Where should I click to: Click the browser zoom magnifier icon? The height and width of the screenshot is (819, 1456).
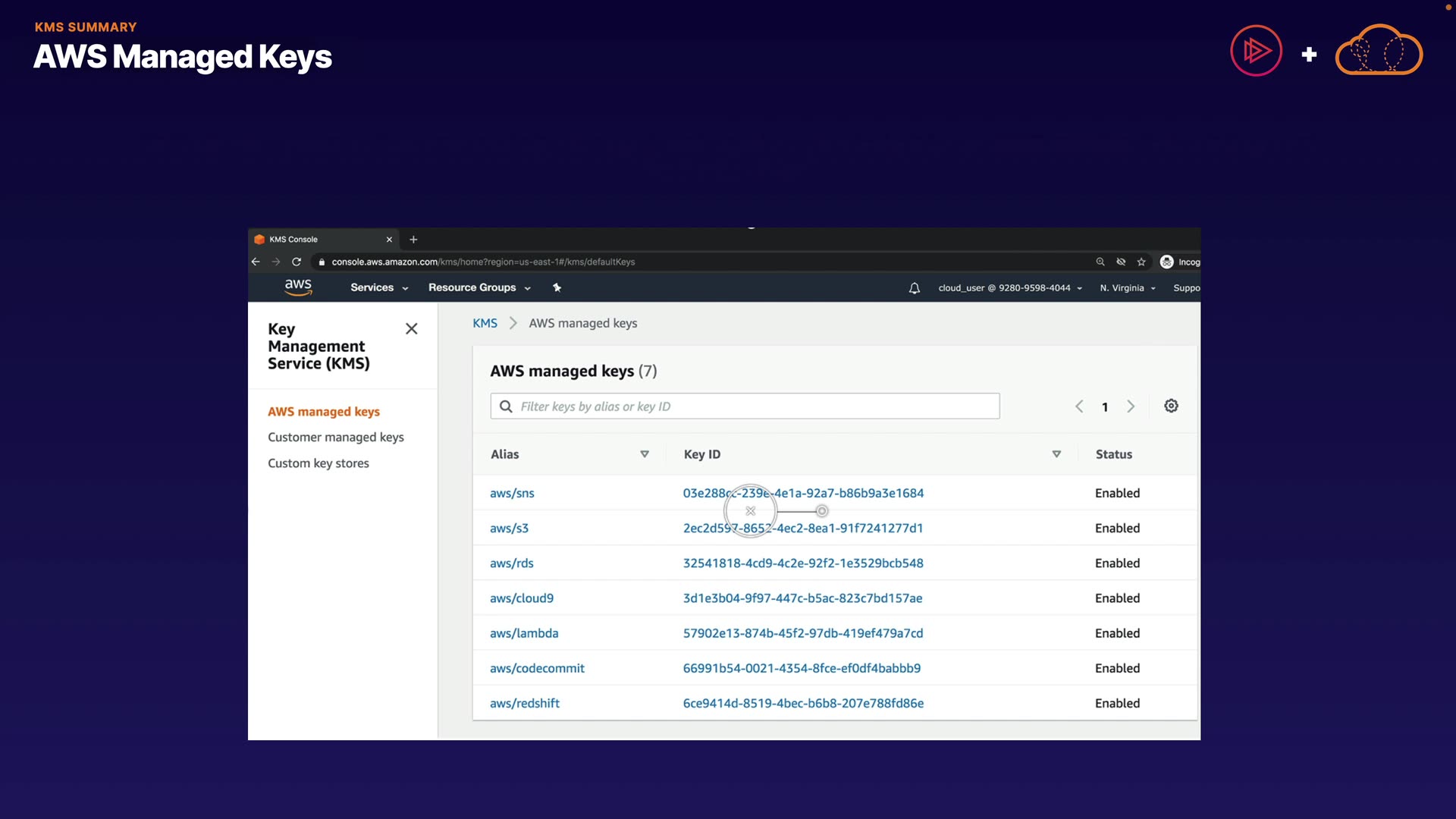(x=1100, y=262)
